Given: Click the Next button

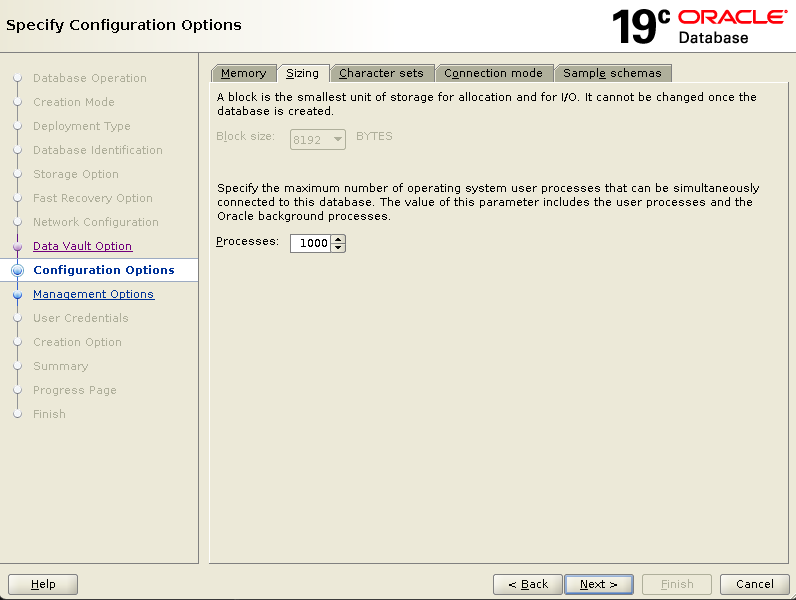Looking at the screenshot, I should coord(599,584).
